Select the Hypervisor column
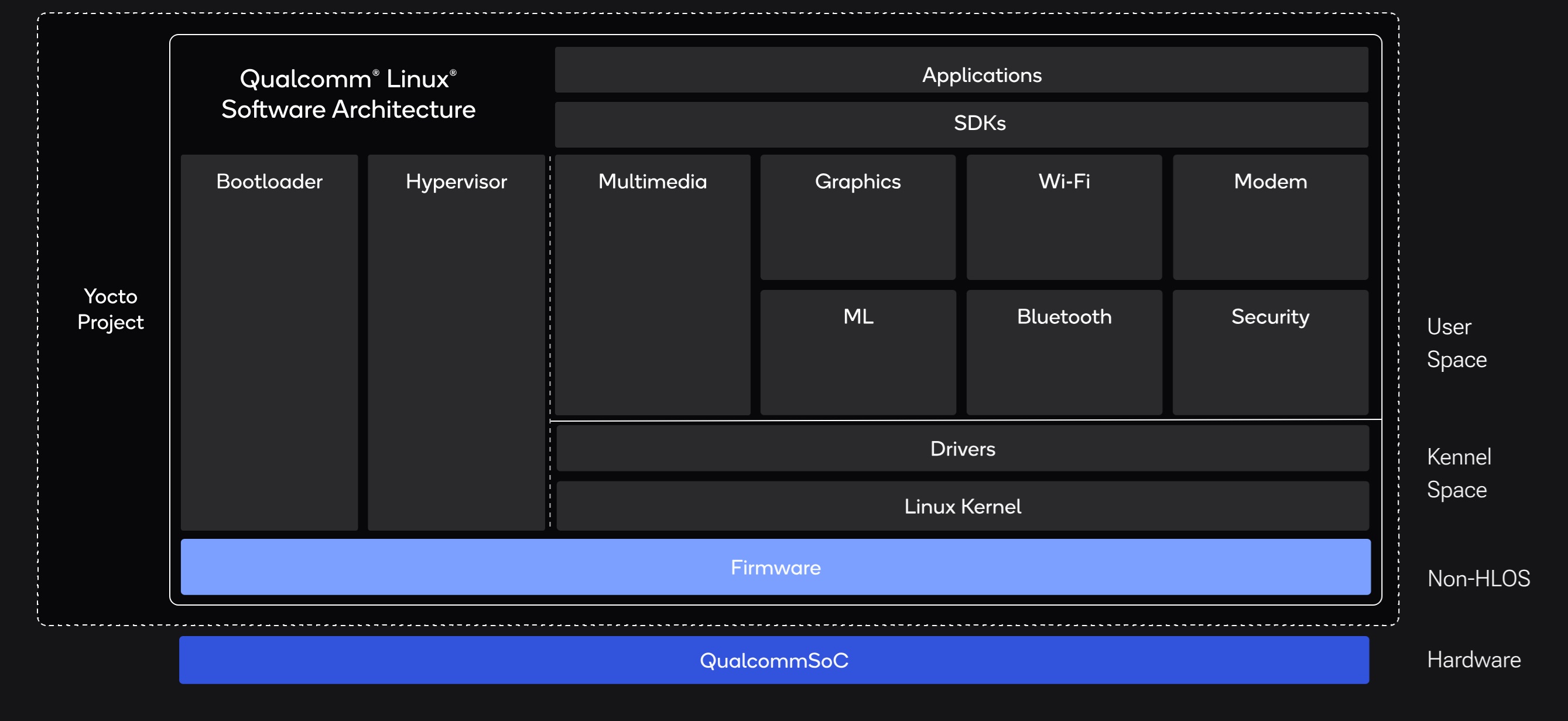 (x=456, y=341)
